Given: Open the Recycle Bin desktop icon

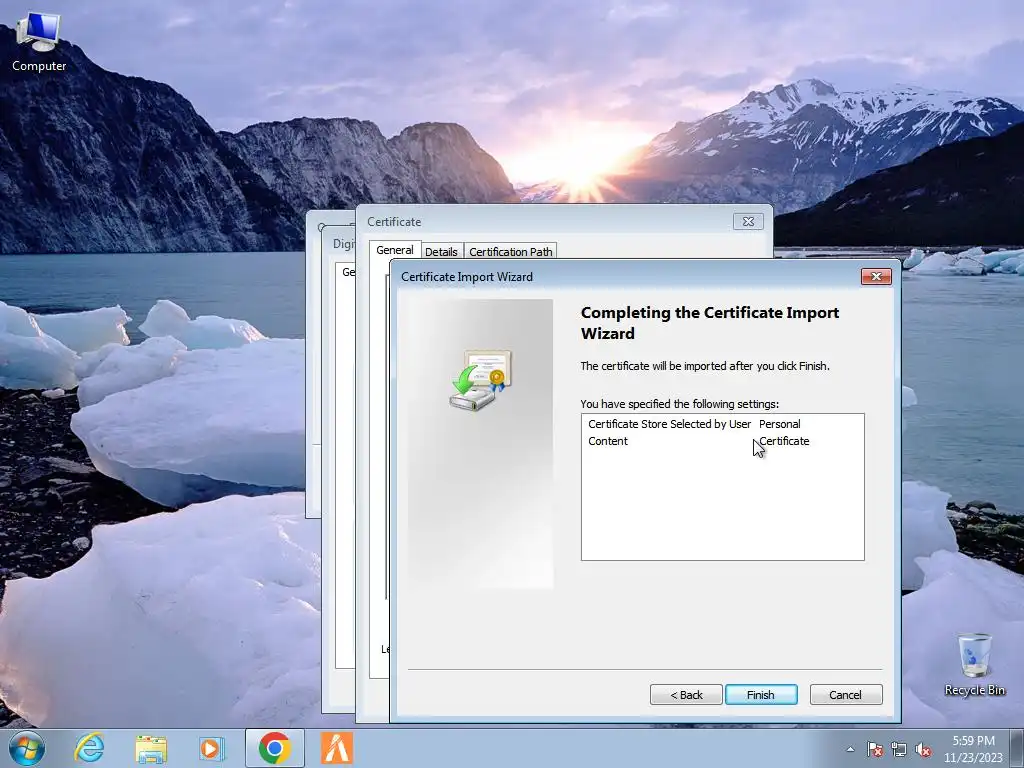Looking at the screenshot, I should 974,665.
